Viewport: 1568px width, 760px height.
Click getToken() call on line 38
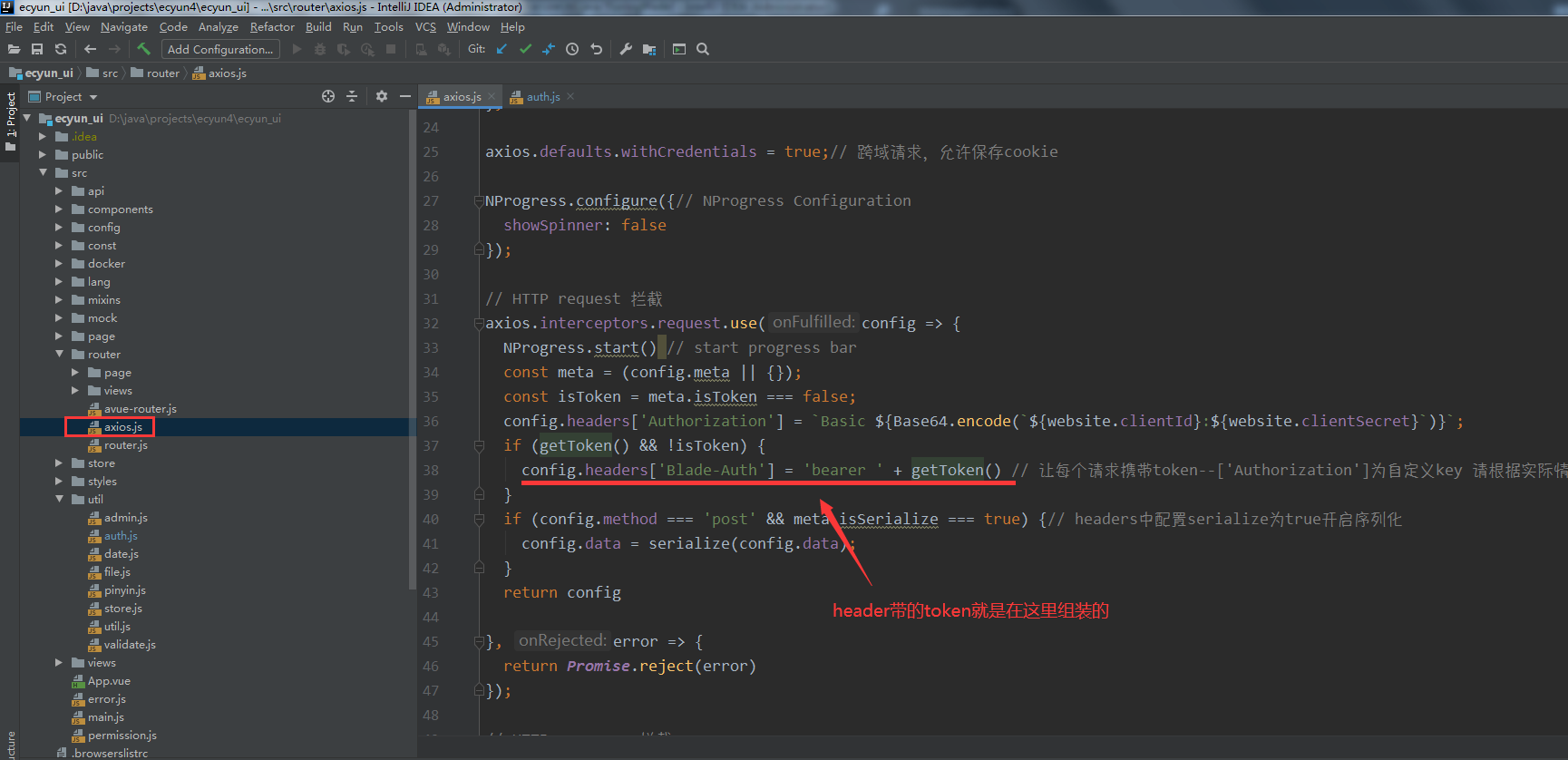click(956, 470)
